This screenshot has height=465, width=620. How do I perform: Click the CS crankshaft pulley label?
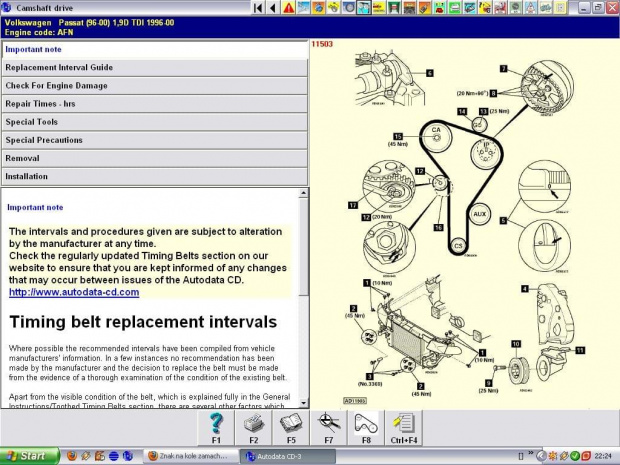point(458,246)
